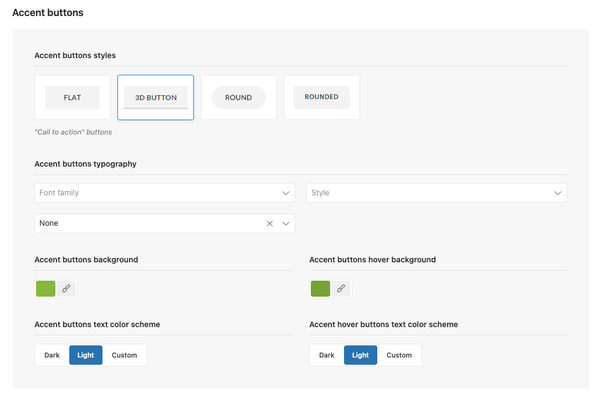The height and width of the screenshot is (393, 600).
Task: Set accent buttons text scheme to Dark
Action: pyautogui.click(x=52, y=355)
